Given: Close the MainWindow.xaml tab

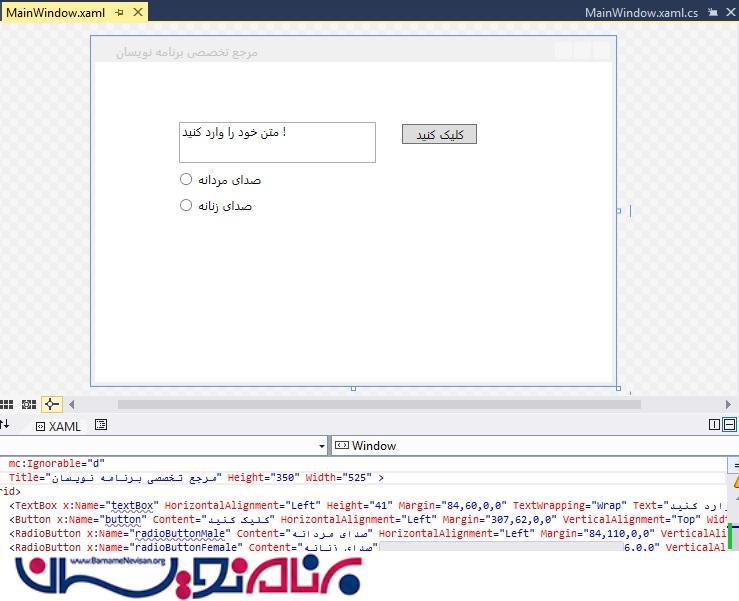Looking at the screenshot, I should coord(137,13).
